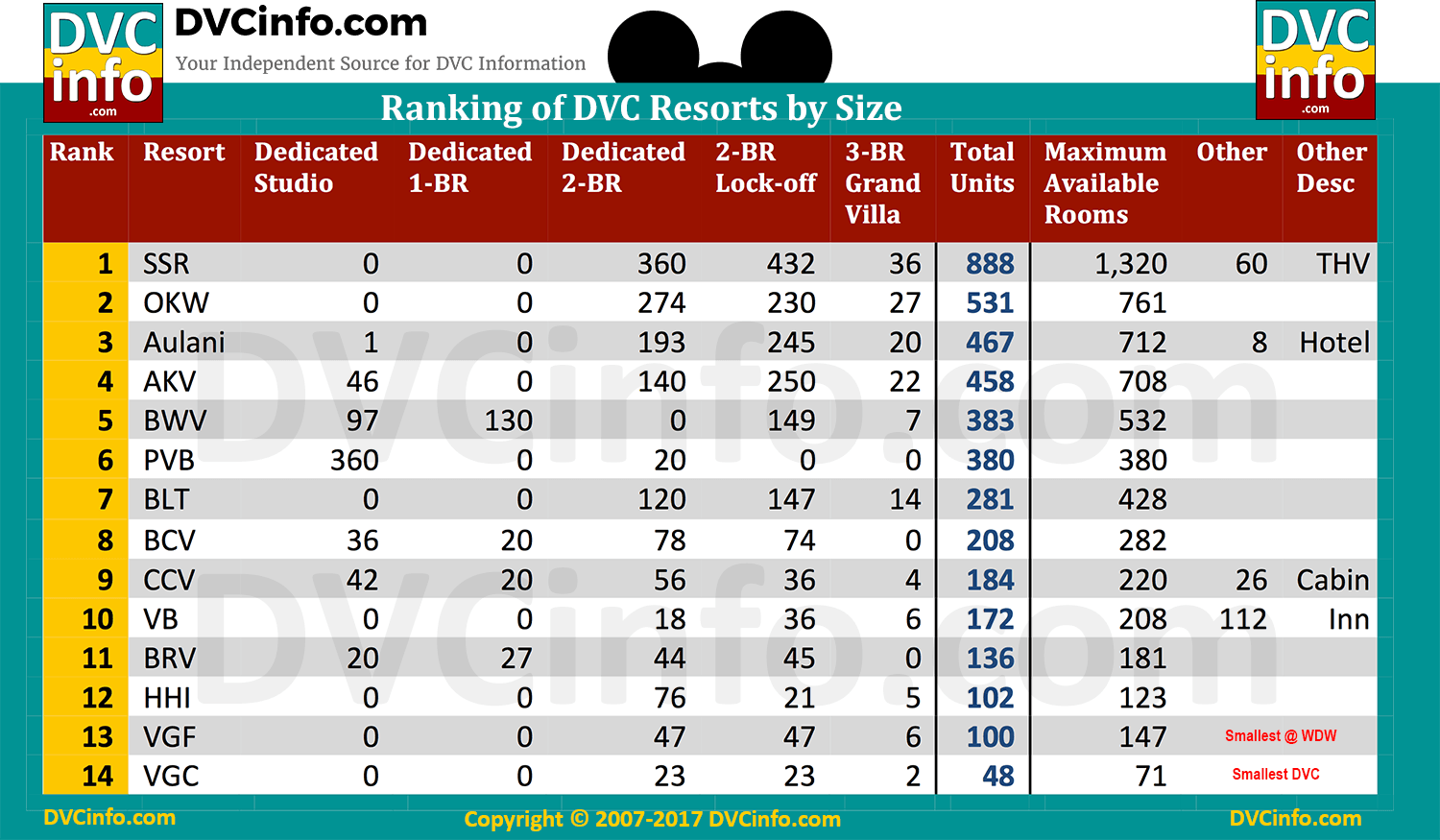Click the DVC info logo at top right
Viewport: 1440px width, 840px height.
click(x=1315, y=60)
